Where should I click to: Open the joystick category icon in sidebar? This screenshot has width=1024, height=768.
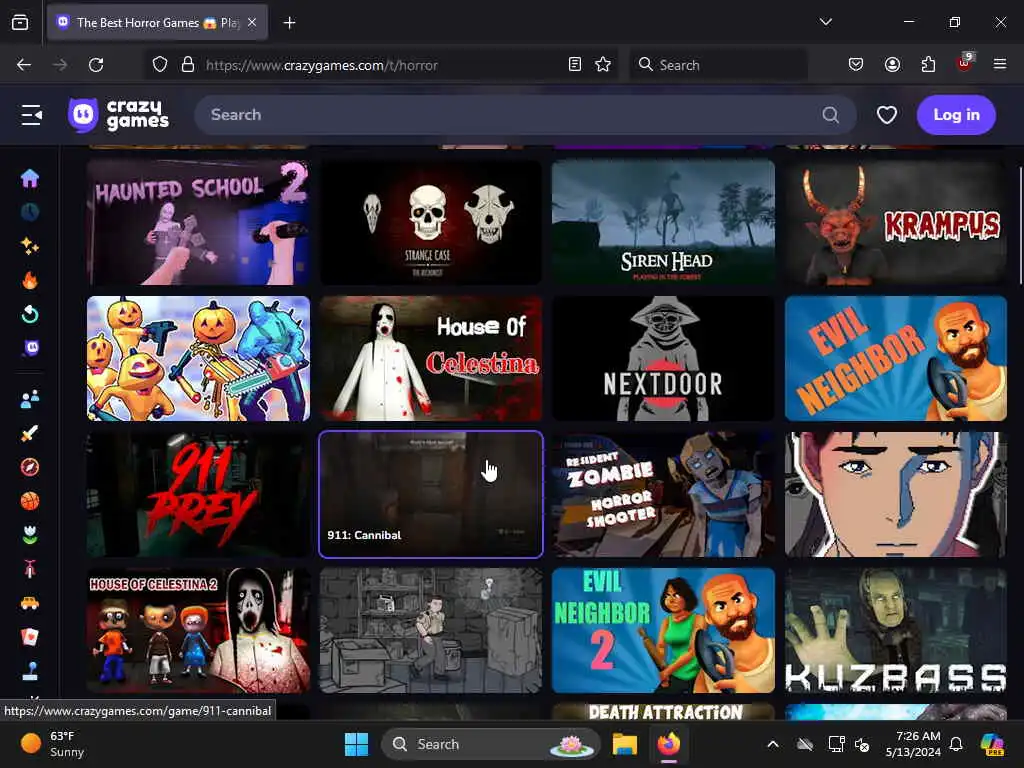[x=29, y=671]
